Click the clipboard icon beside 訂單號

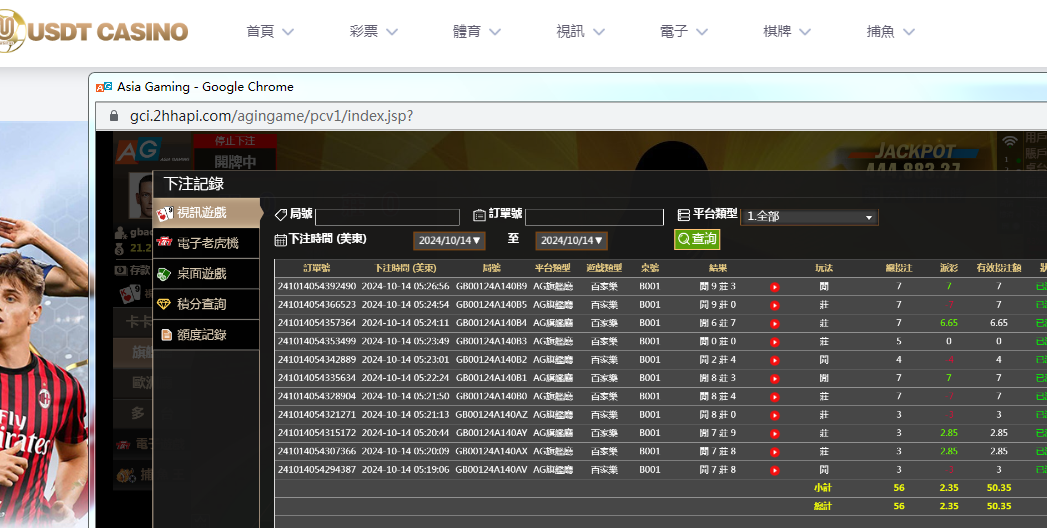point(480,215)
